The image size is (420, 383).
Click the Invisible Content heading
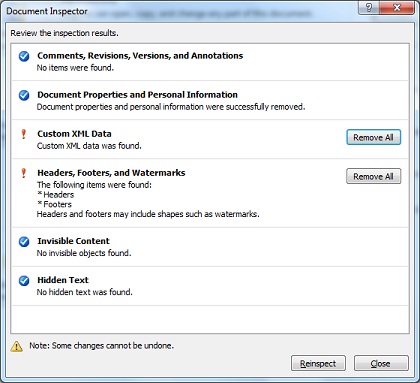pos(73,241)
